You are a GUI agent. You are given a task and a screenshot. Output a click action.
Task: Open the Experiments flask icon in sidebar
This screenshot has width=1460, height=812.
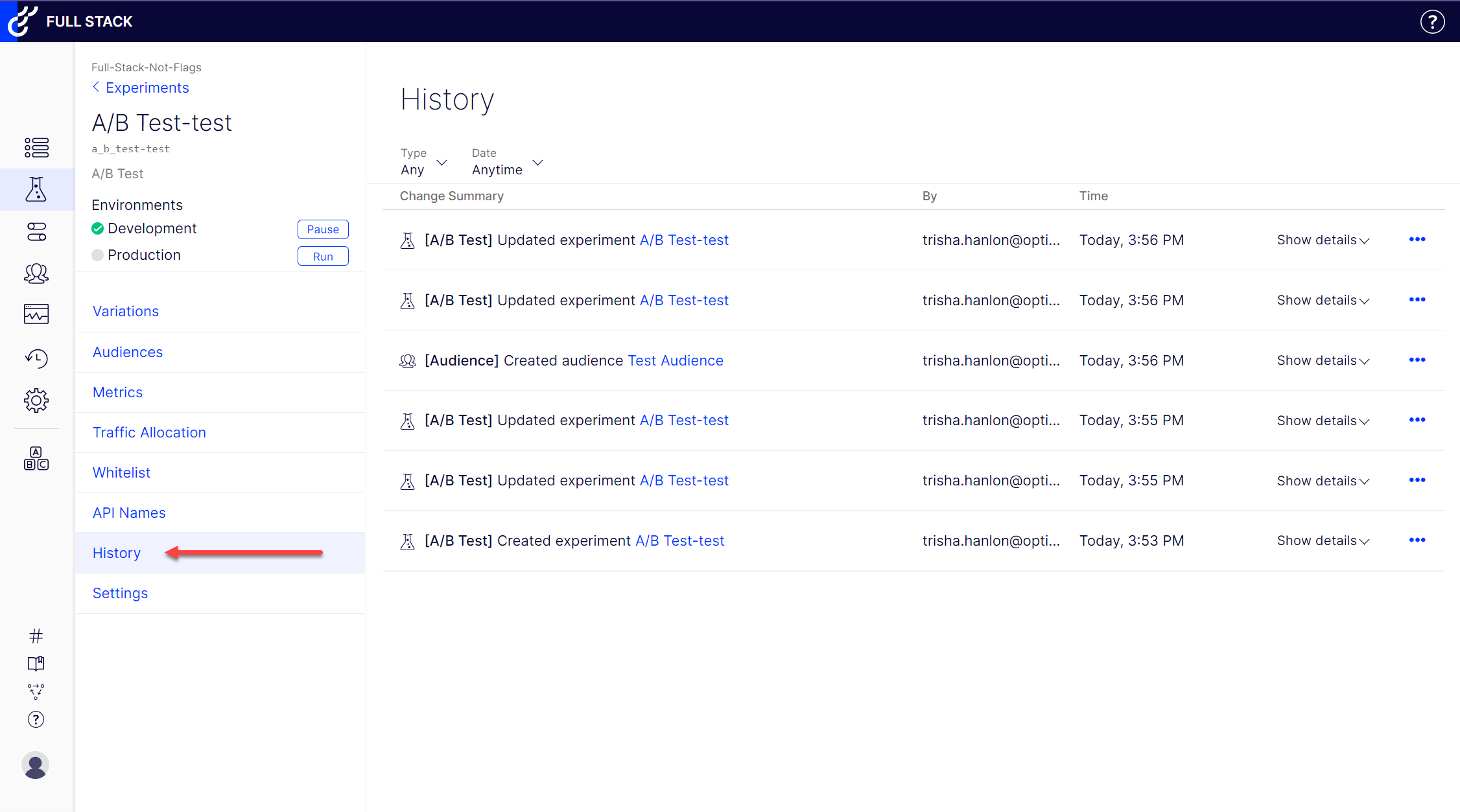(x=36, y=189)
